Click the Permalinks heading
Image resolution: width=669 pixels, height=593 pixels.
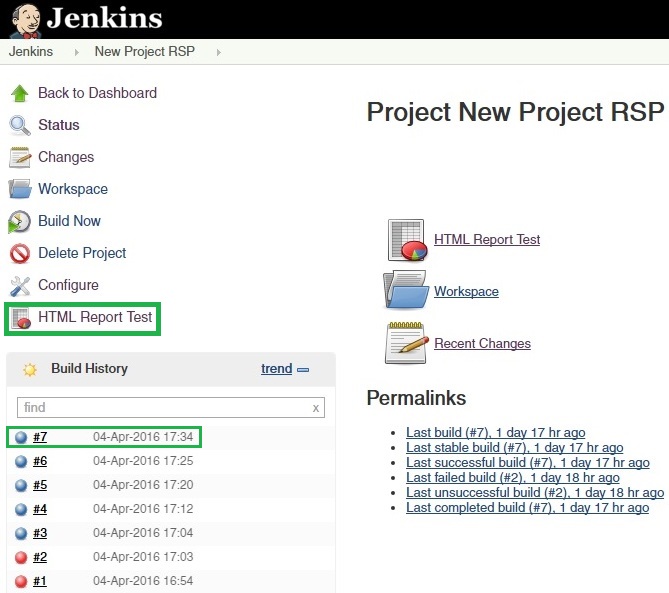pyautogui.click(x=416, y=398)
